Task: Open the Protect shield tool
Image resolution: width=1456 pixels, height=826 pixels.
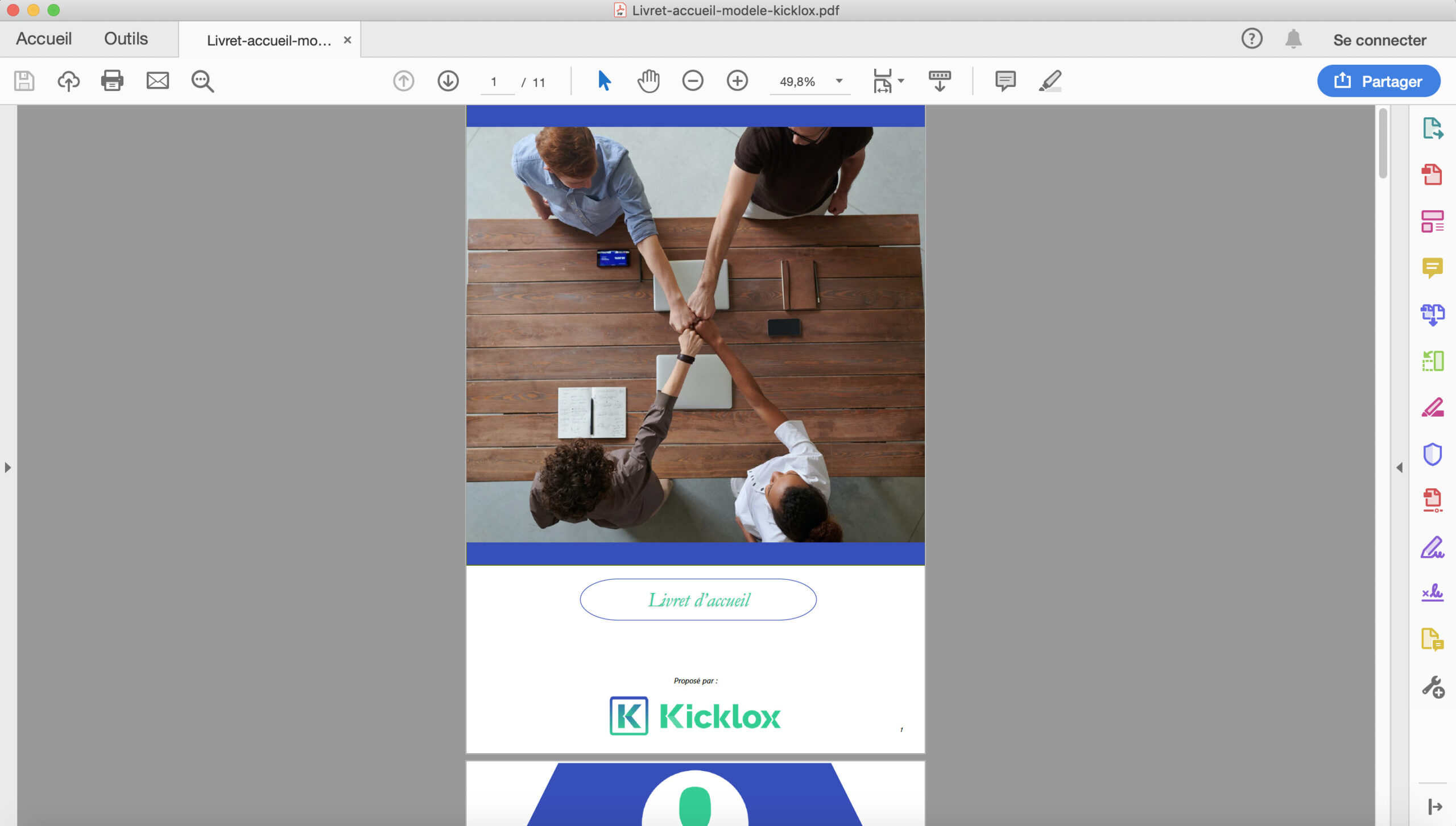Action: coord(1433,454)
